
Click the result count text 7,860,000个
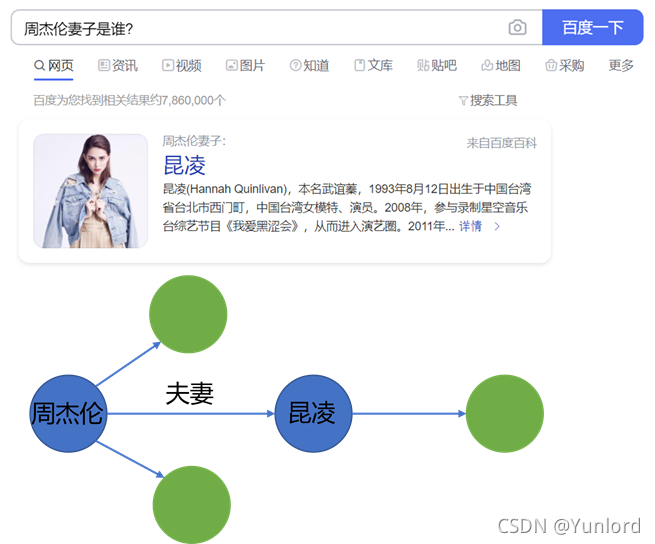click(x=193, y=100)
